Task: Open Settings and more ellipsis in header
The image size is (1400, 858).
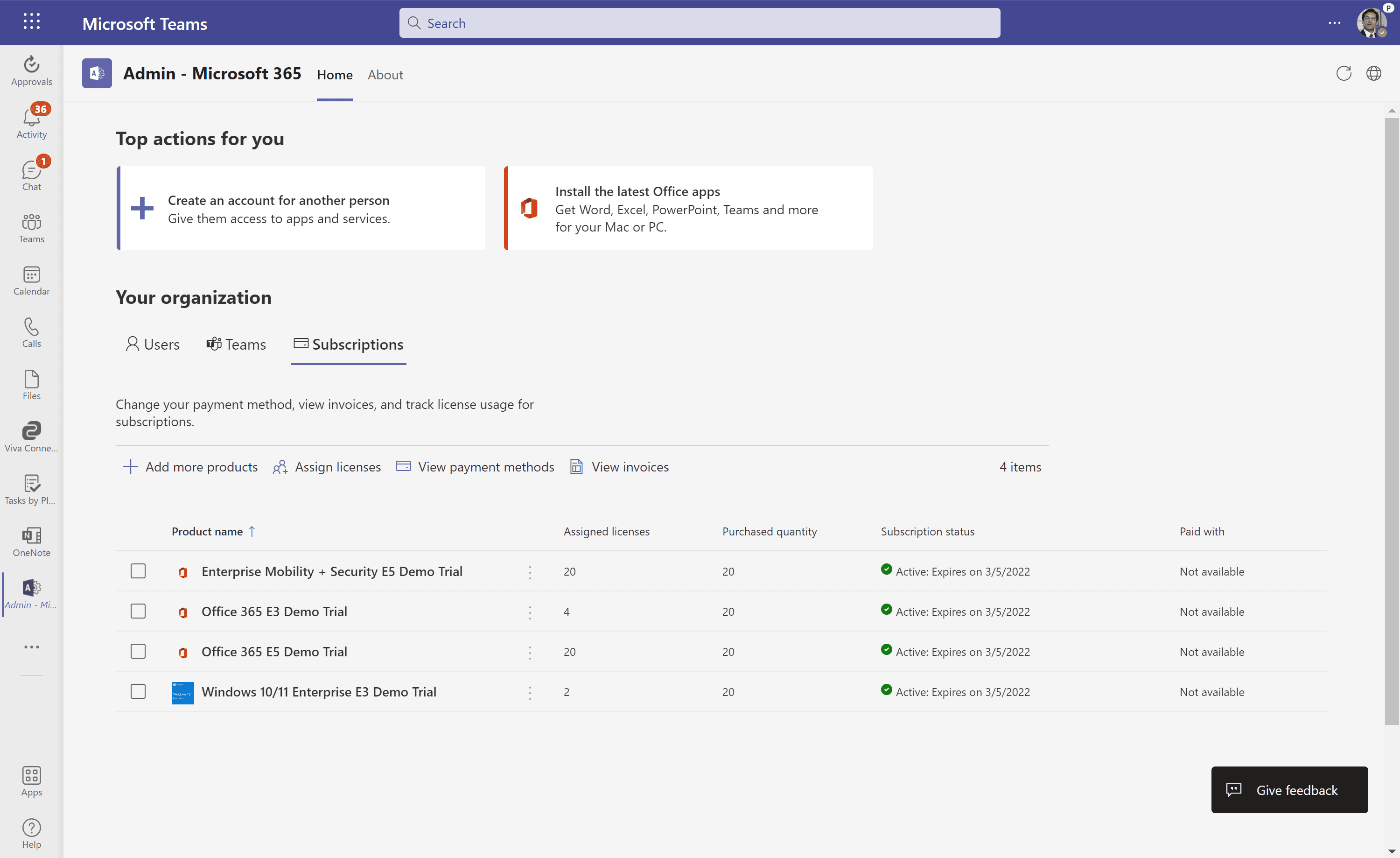Action: 1335,23
